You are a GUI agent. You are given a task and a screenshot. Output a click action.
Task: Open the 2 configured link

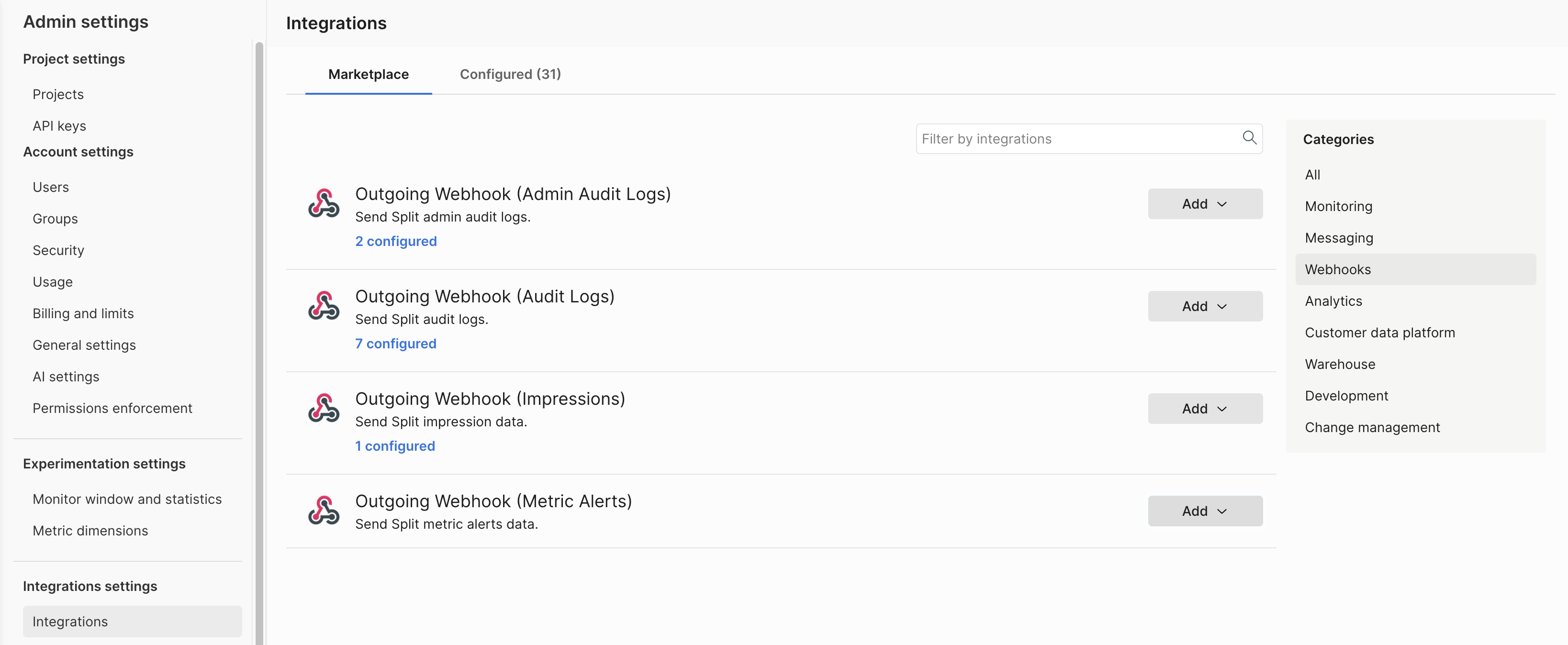[396, 241]
